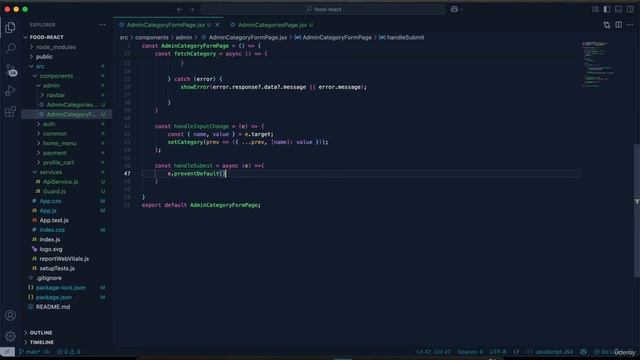The width and height of the screenshot is (640, 360).
Task: Go forward with the navigation arrow
Action: [191, 9]
